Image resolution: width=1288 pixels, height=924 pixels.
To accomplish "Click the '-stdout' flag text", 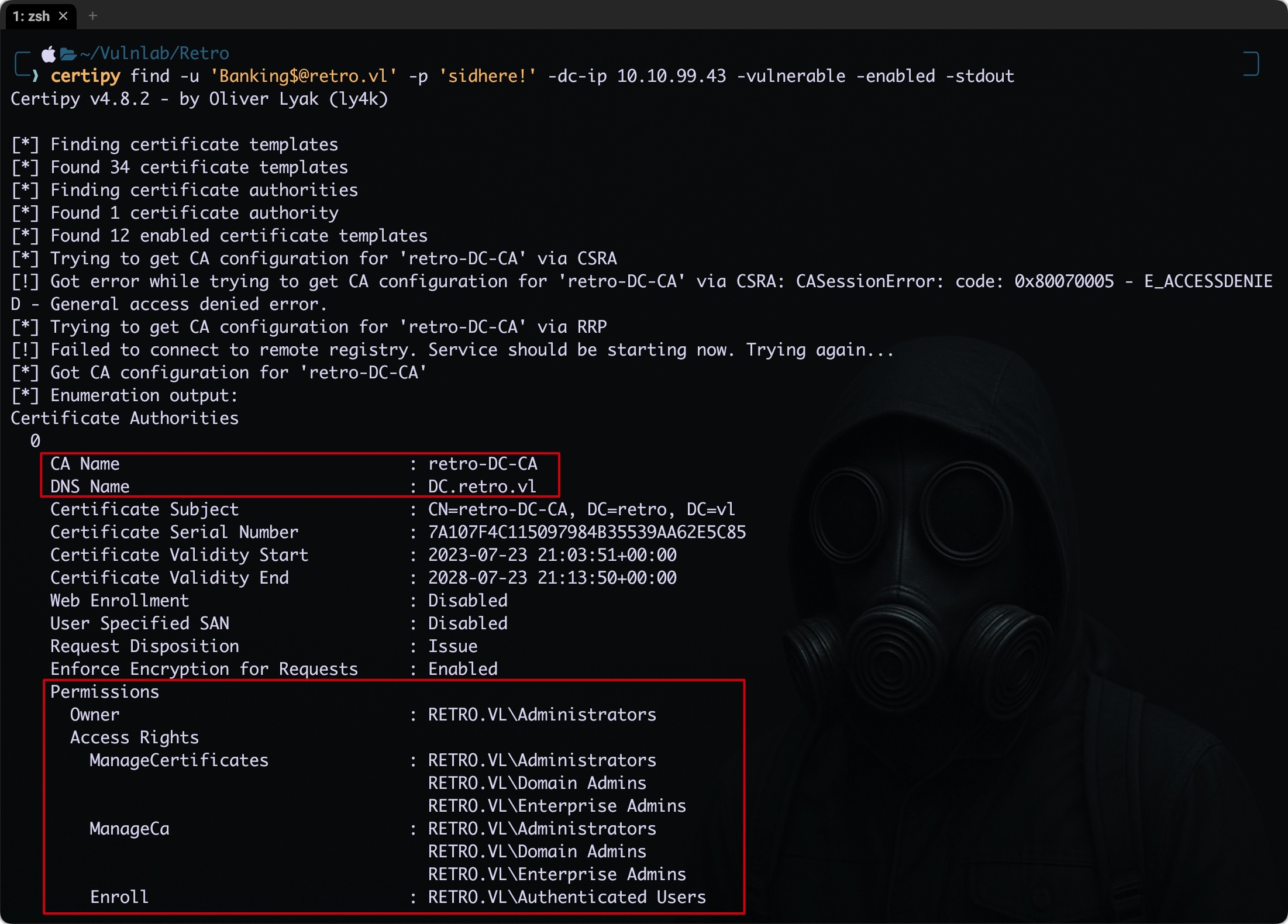I will tap(980, 76).
